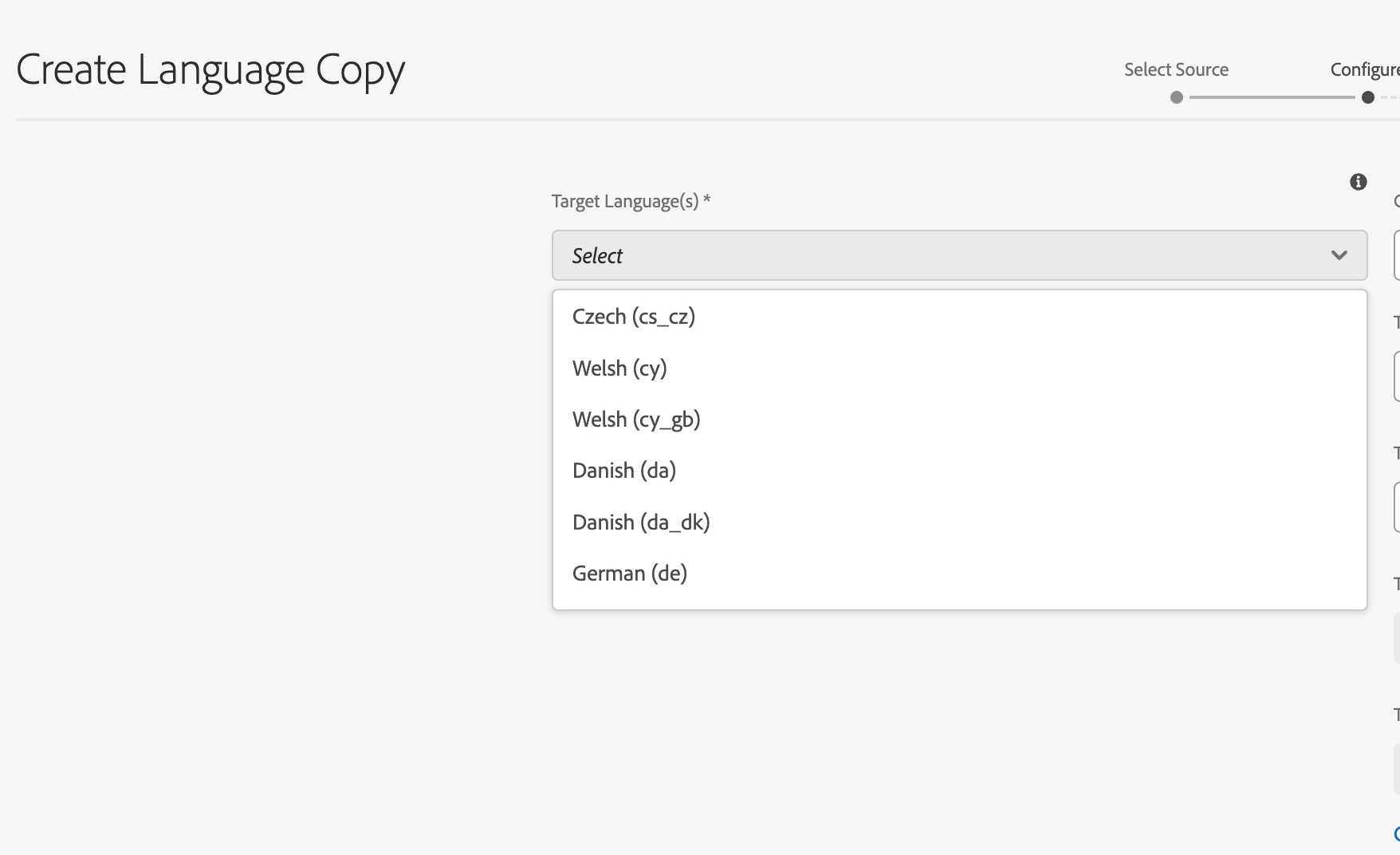Click the italic Select placeholder text
1400x855 pixels.
pyautogui.click(x=597, y=255)
